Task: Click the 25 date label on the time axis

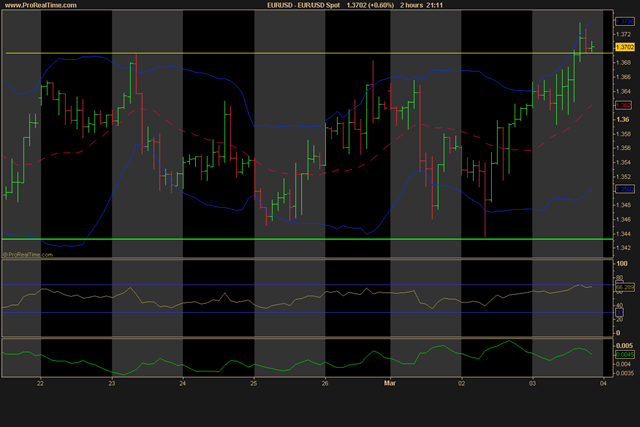Action: pyautogui.click(x=254, y=383)
